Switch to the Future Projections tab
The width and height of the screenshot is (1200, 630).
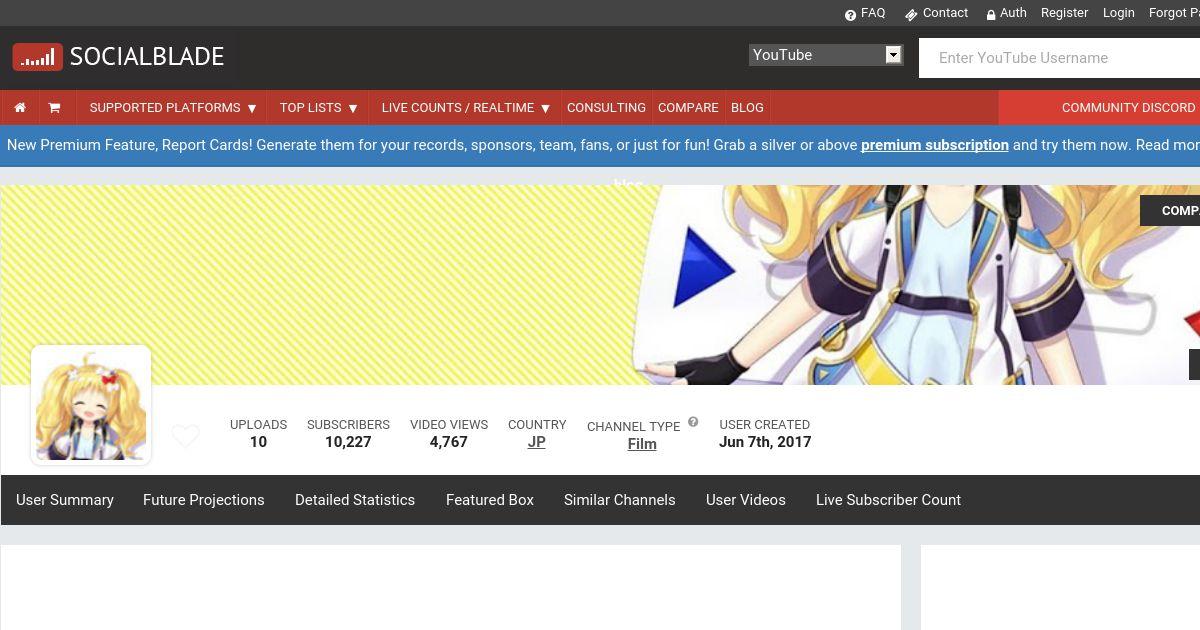(204, 500)
